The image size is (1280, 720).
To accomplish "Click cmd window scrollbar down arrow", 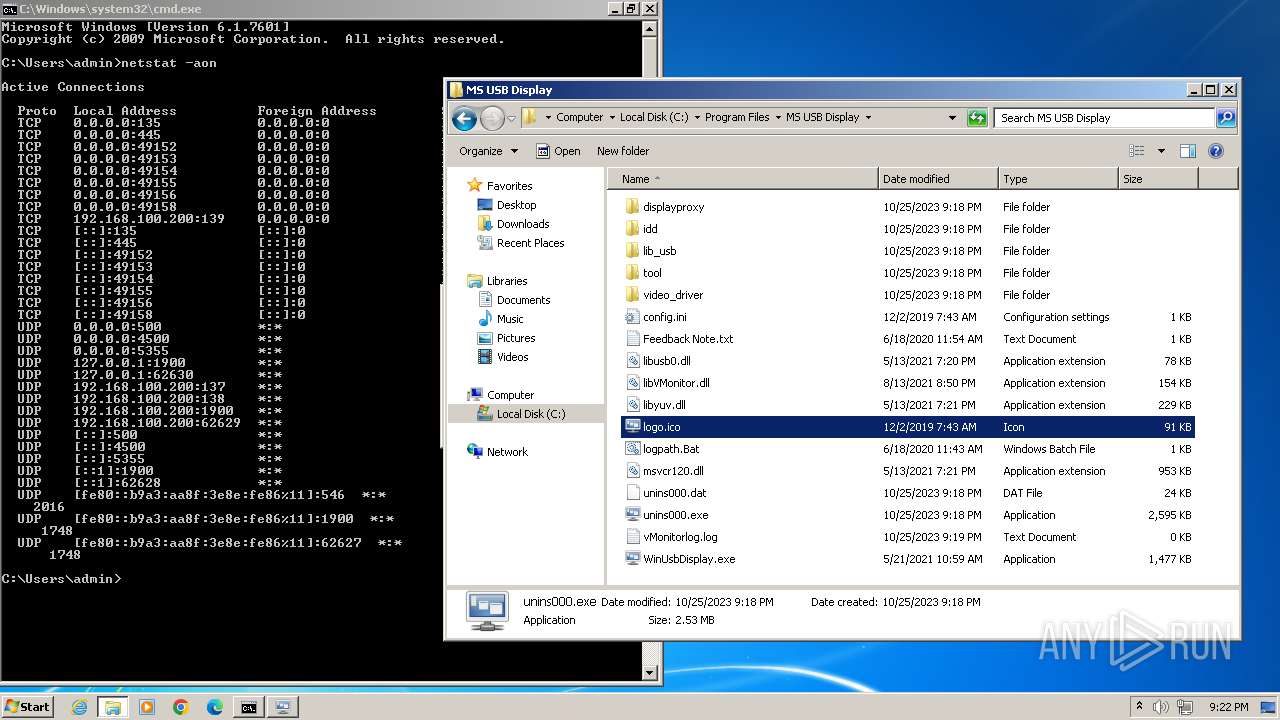I will click(649, 674).
